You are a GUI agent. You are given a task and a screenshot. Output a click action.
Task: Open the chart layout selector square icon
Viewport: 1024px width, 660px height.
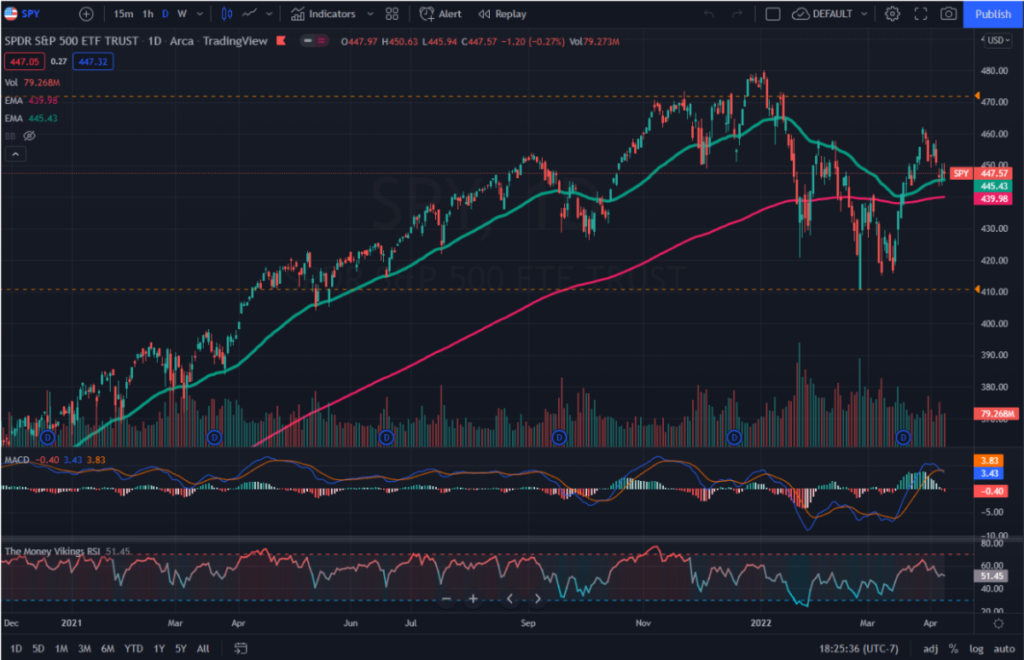tap(773, 14)
